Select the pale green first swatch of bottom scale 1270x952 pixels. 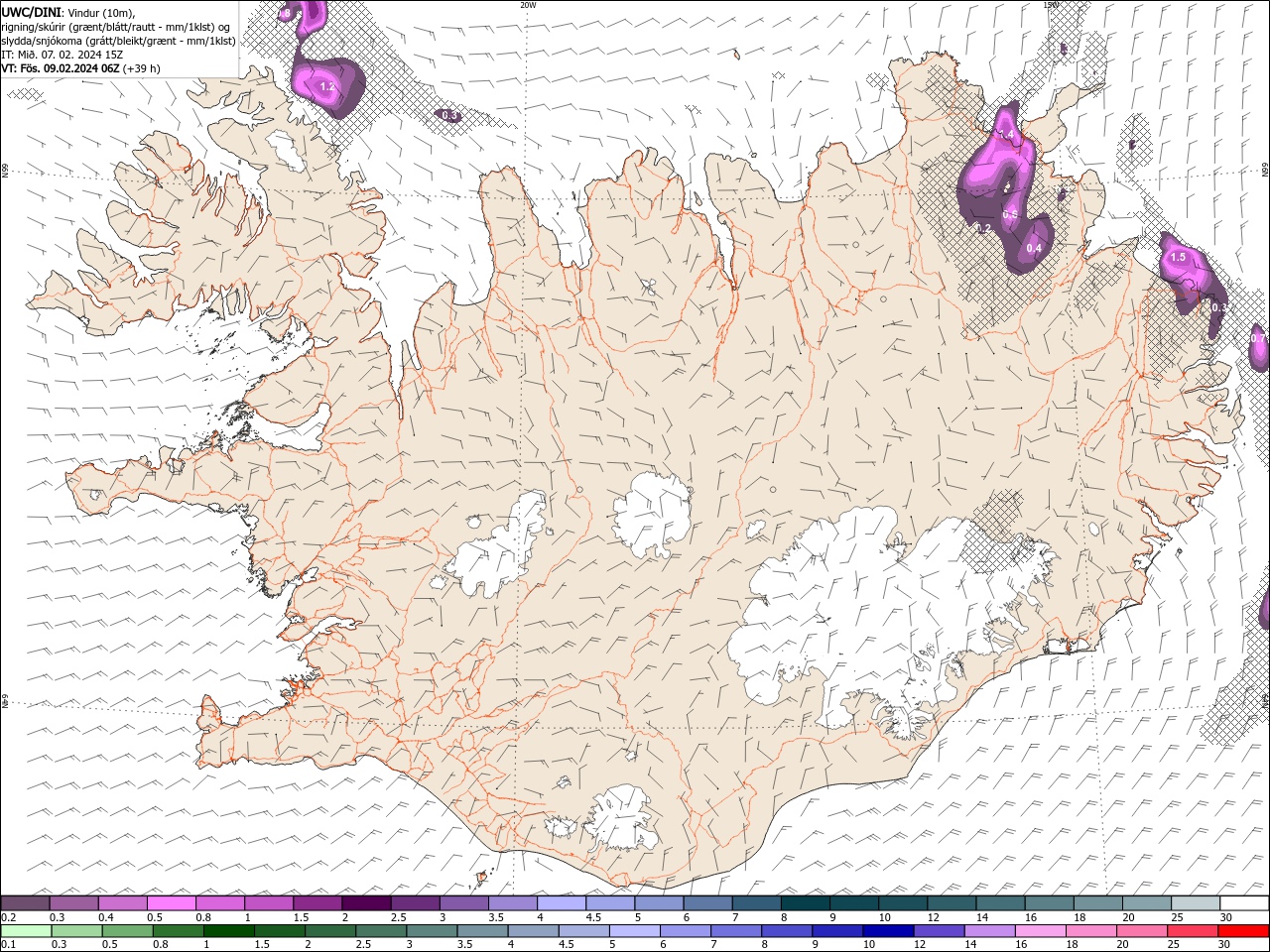click(26, 931)
